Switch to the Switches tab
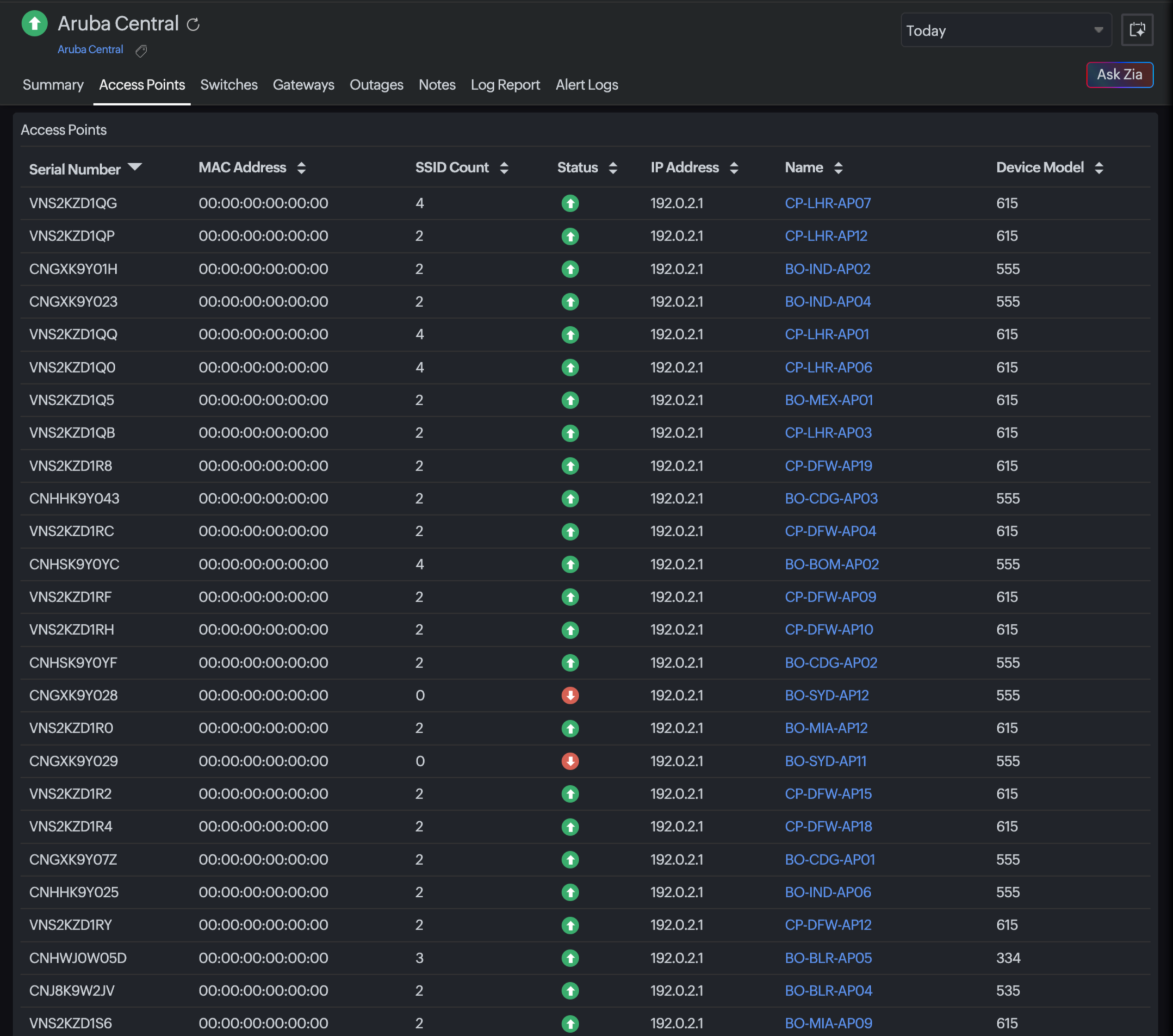1173x1036 pixels. (x=228, y=85)
